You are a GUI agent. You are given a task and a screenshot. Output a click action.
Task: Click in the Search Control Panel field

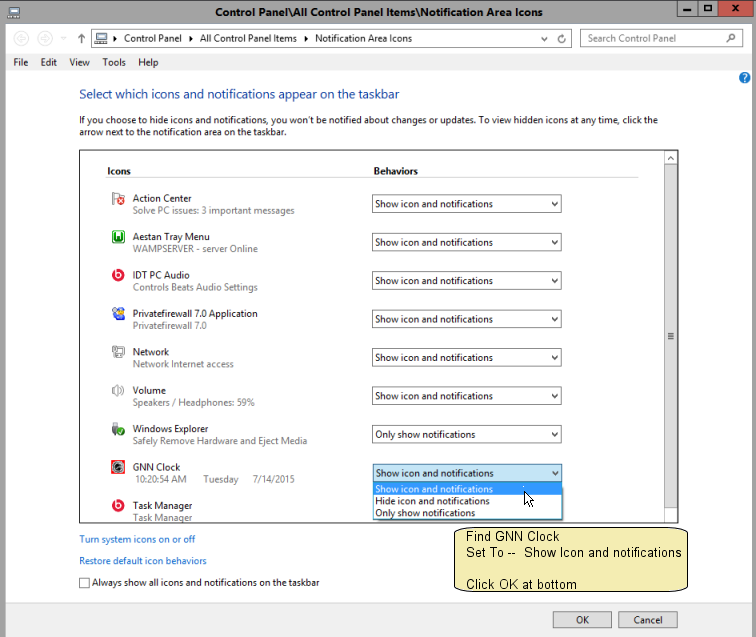coord(653,39)
